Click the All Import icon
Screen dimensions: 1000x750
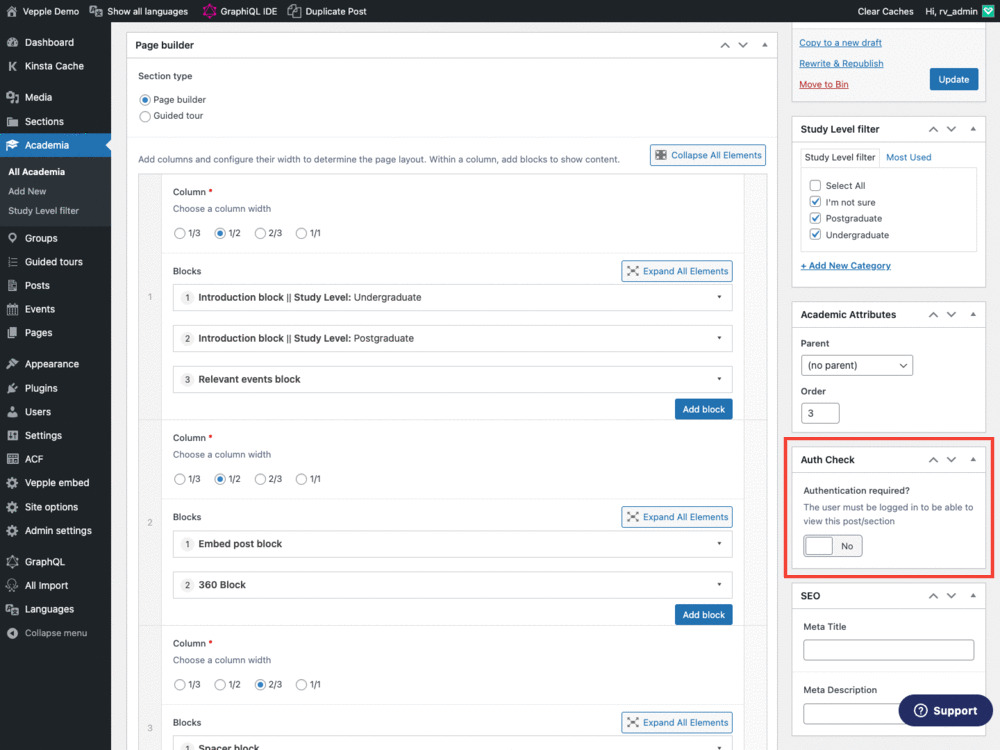click(12, 585)
